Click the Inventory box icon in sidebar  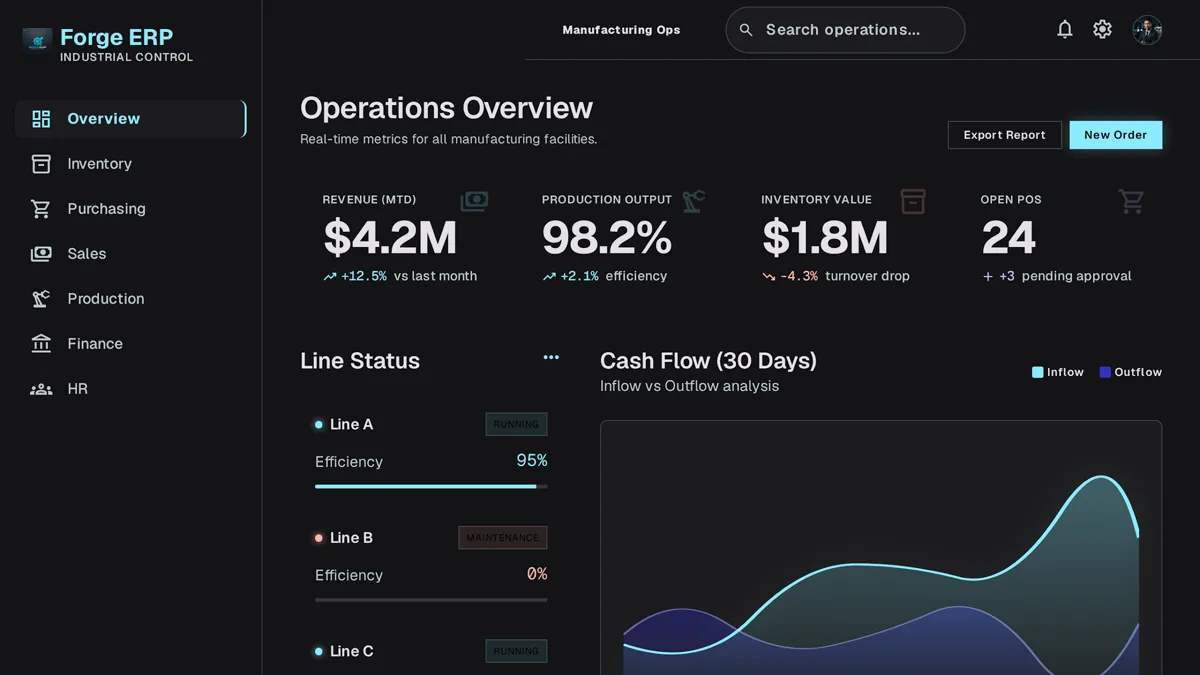point(41,164)
